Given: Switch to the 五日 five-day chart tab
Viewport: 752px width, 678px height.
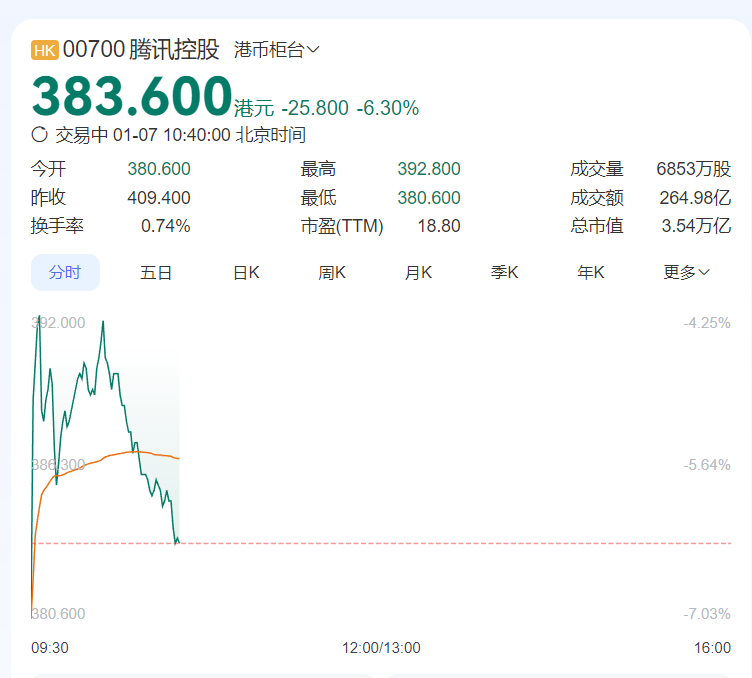Looking at the screenshot, I should [x=156, y=272].
